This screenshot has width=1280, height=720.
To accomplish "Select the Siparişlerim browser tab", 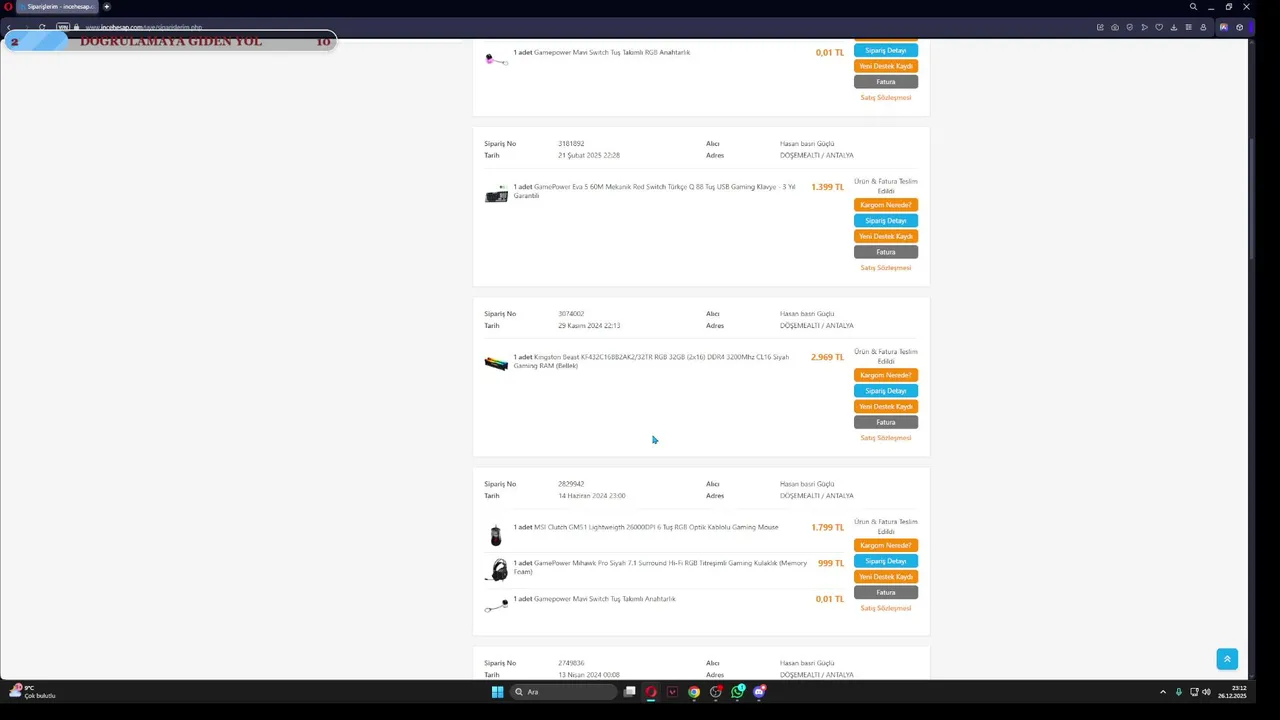I will [56, 7].
